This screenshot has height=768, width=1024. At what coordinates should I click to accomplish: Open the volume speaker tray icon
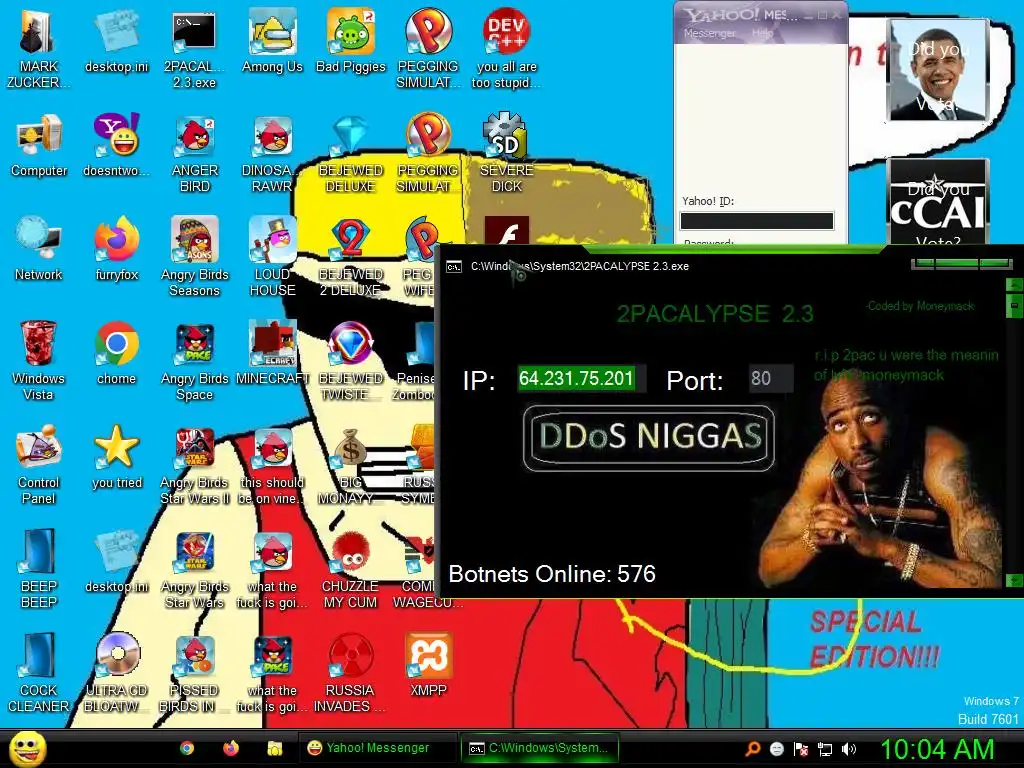849,748
